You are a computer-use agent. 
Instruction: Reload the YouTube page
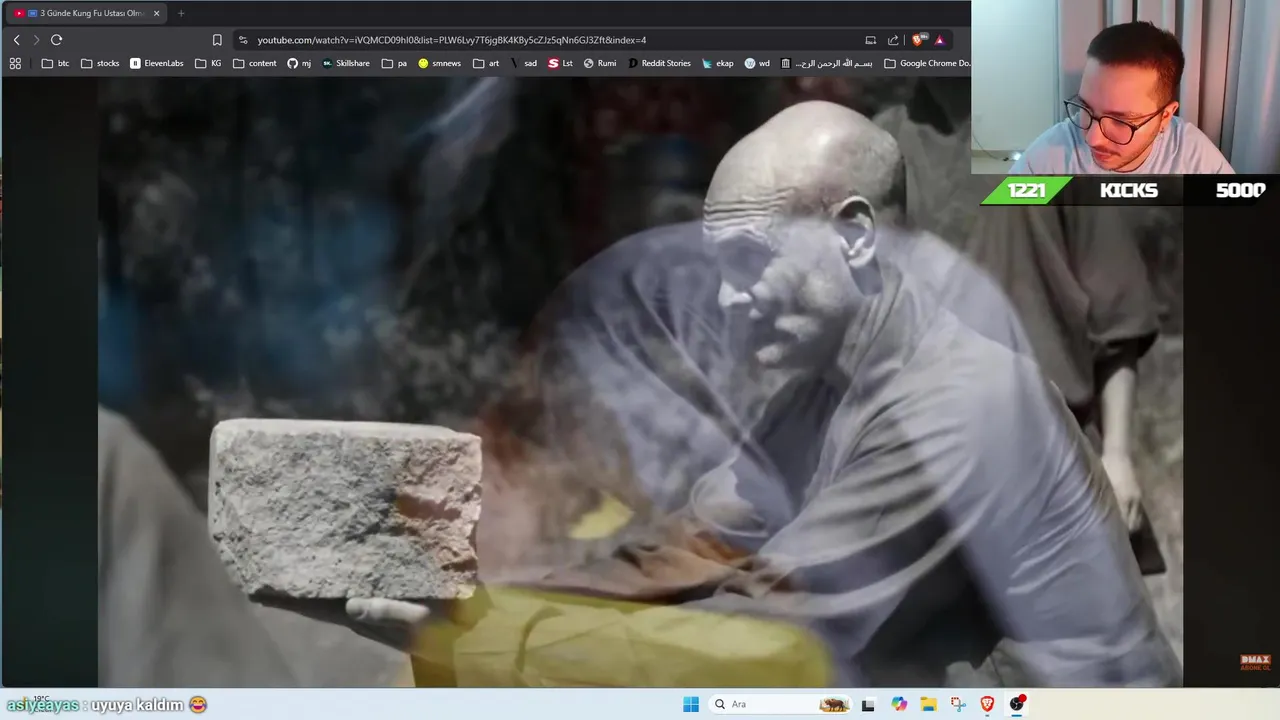point(56,40)
